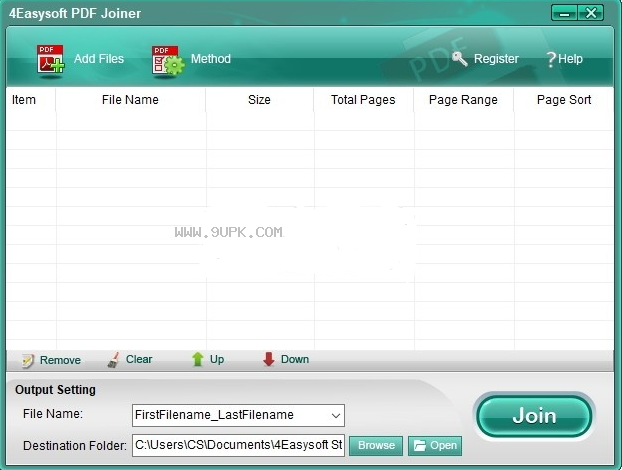Open the Method settings gear icon
622x470 pixels.
[x=168, y=60]
